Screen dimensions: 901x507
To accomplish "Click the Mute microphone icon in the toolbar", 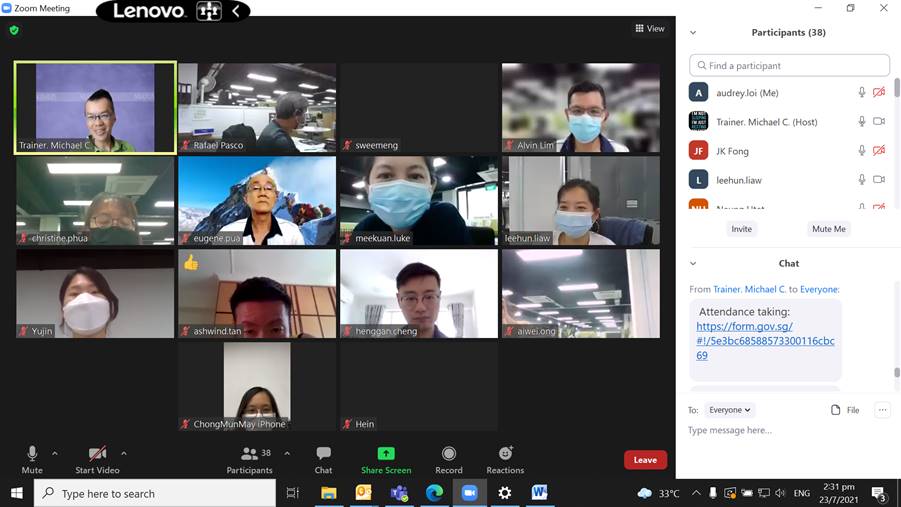I will [32, 454].
